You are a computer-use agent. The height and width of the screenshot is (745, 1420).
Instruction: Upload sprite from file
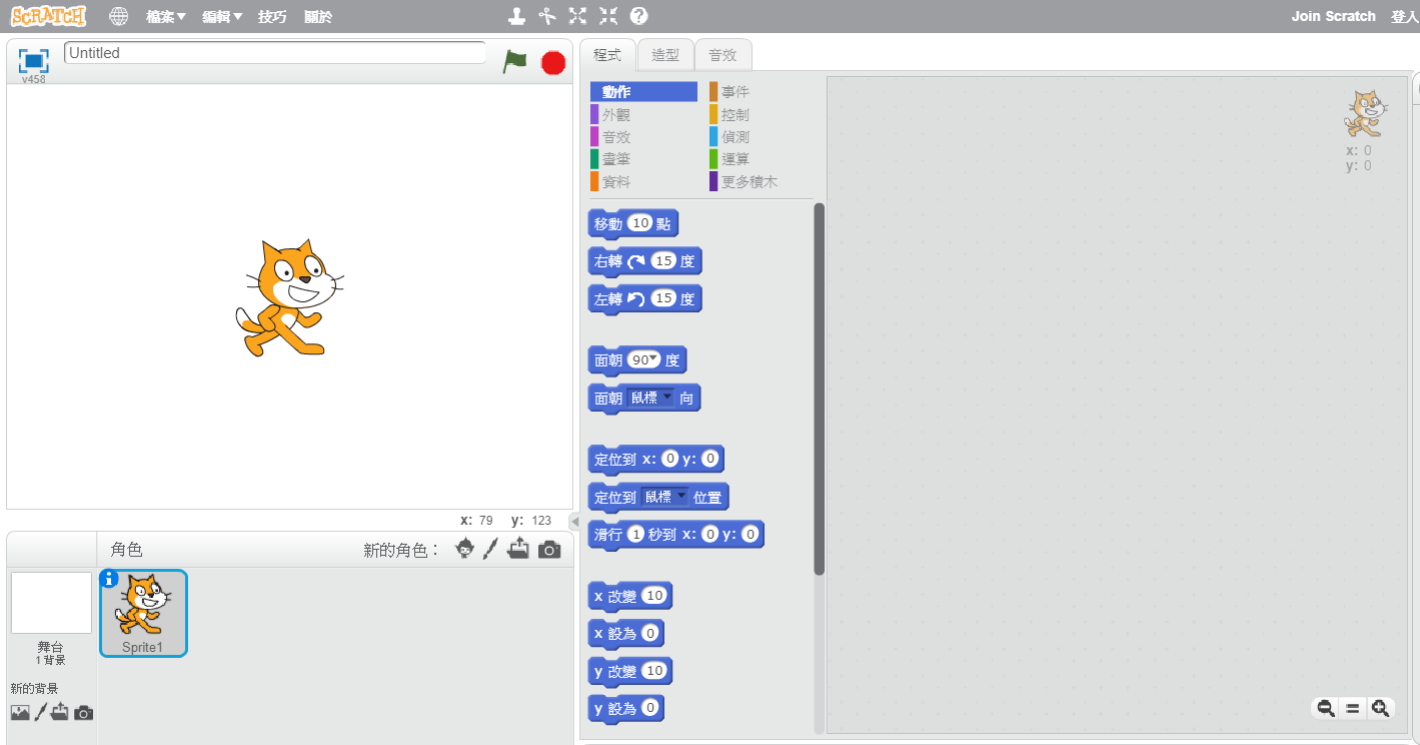pyautogui.click(x=518, y=548)
